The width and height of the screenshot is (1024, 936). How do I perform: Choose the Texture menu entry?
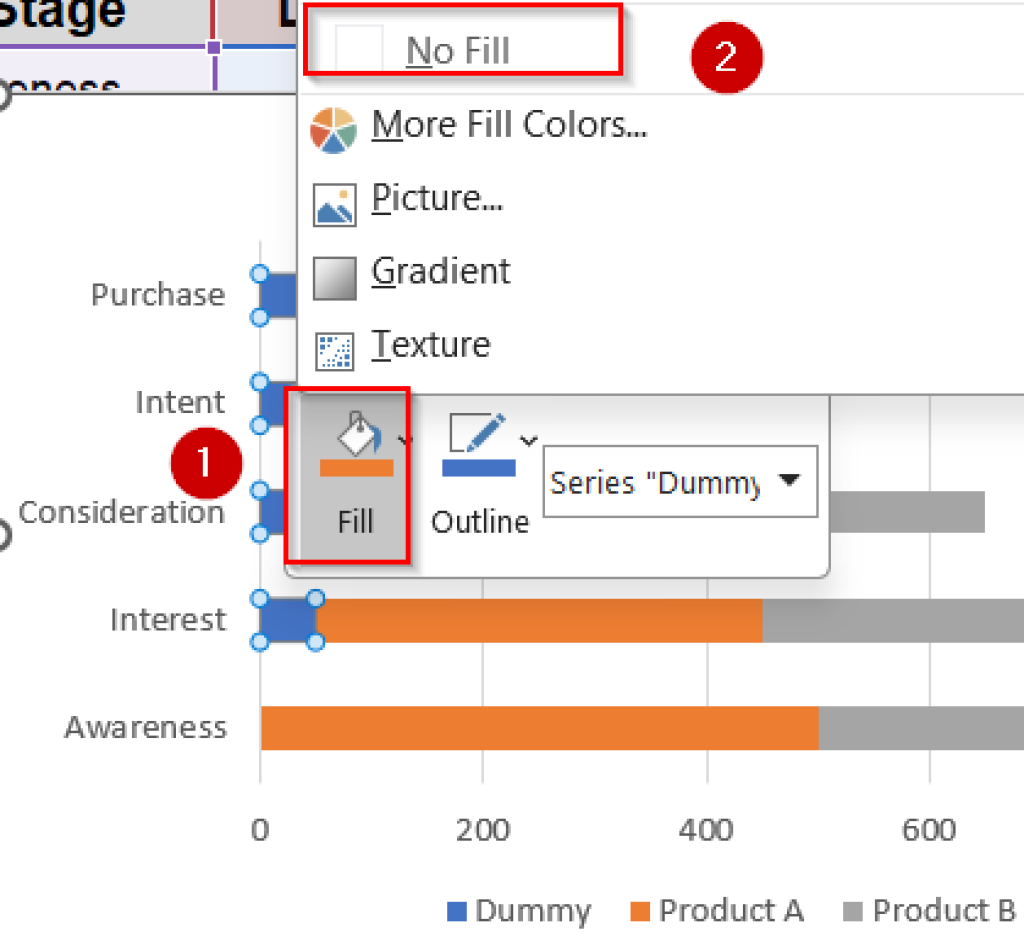coord(430,344)
